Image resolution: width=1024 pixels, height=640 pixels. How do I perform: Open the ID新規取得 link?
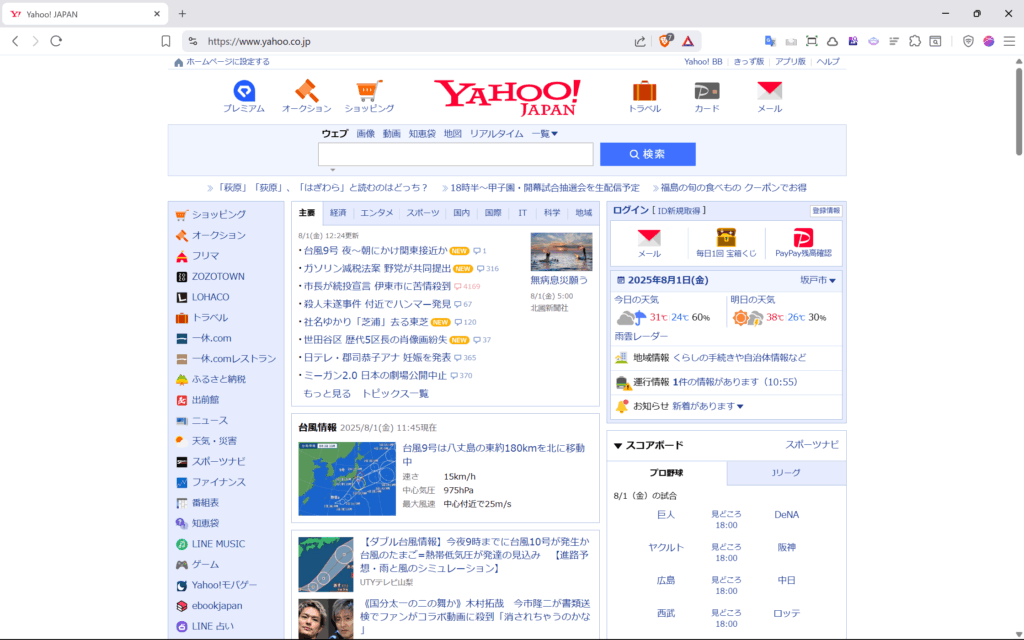point(679,211)
